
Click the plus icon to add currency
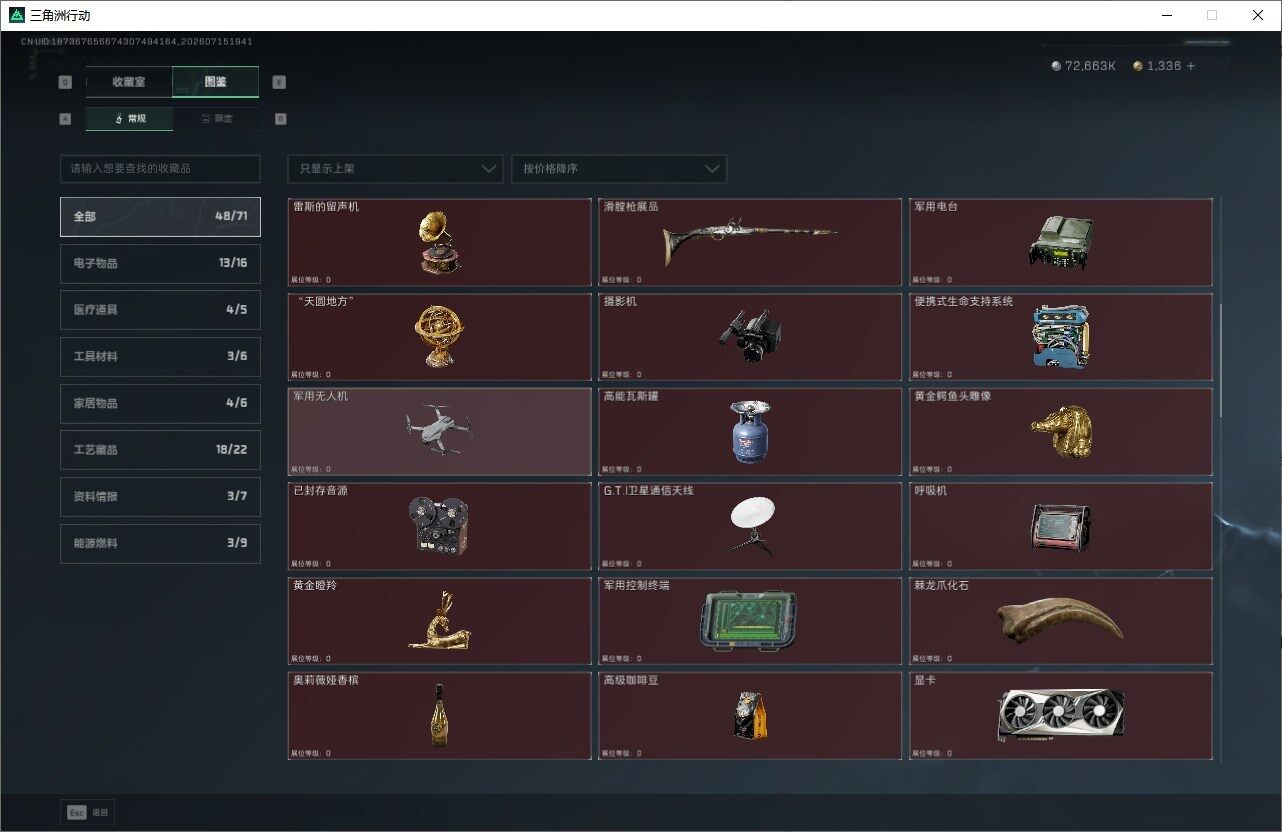(1190, 66)
